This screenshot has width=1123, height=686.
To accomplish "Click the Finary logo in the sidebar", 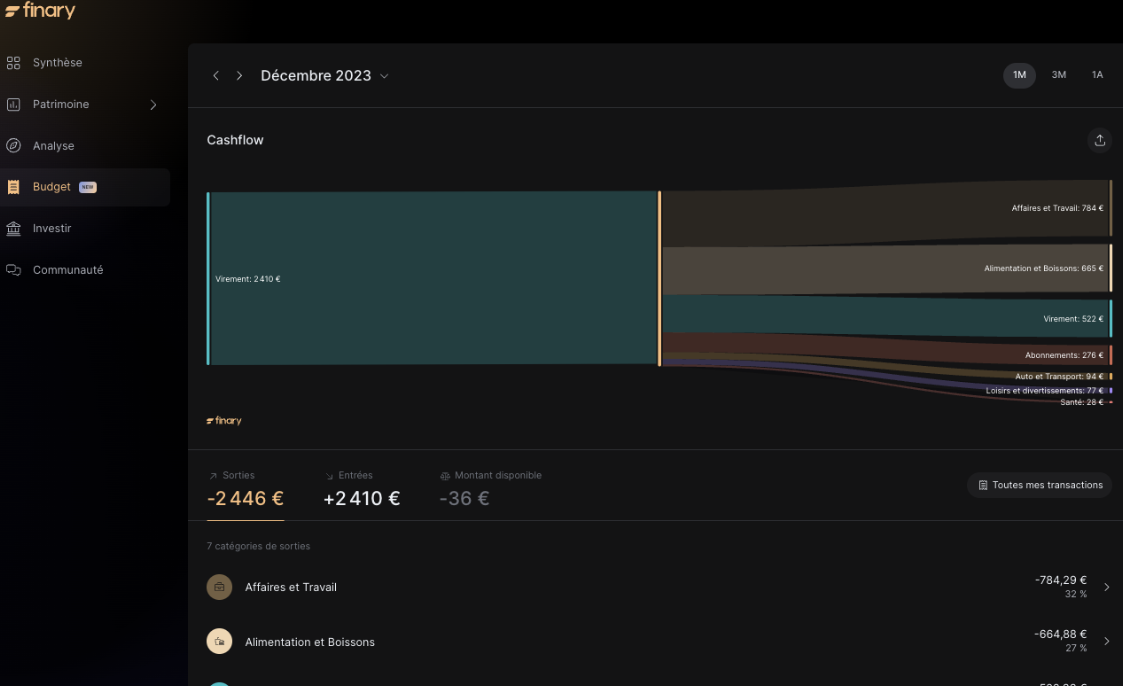I will point(40,12).
